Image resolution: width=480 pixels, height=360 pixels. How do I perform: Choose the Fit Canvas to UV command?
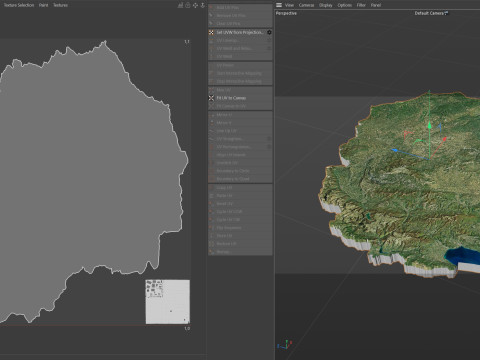(x=240, y=106)
